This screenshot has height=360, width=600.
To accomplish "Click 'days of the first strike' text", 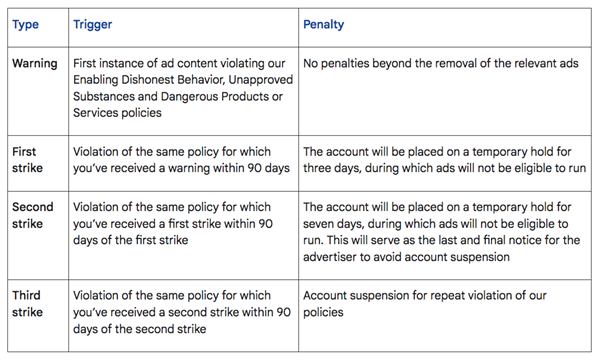I will pyautogui.click(x=130, y=240).
